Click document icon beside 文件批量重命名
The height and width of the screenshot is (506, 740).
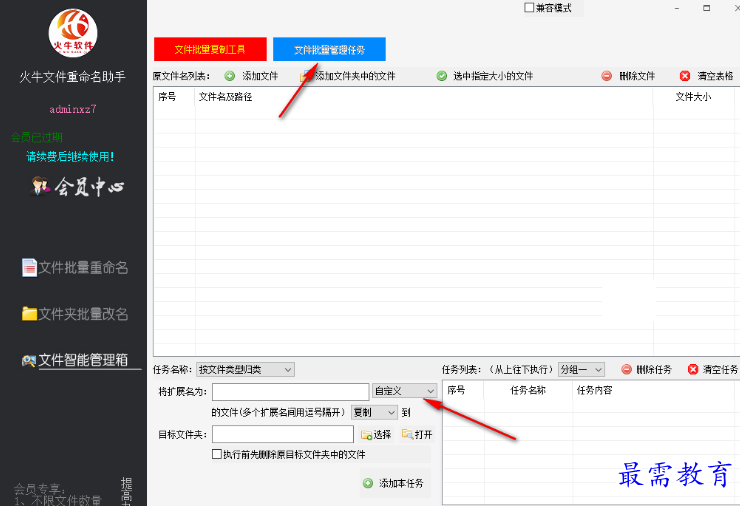[29, 268]
